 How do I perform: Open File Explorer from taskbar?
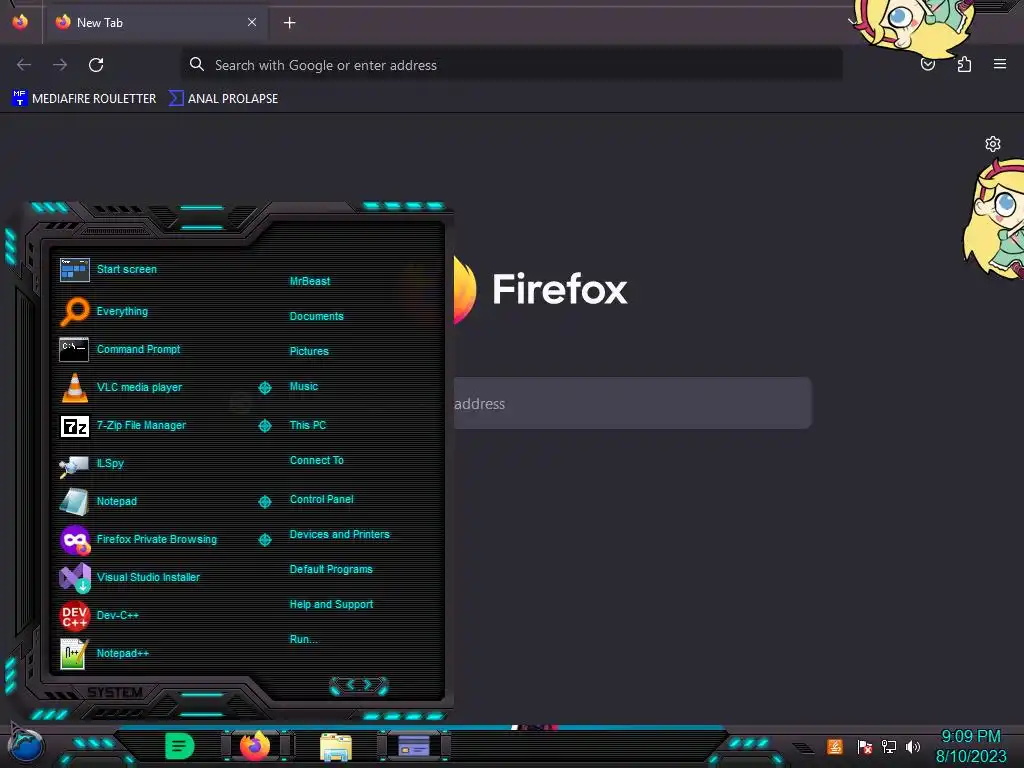336,747
